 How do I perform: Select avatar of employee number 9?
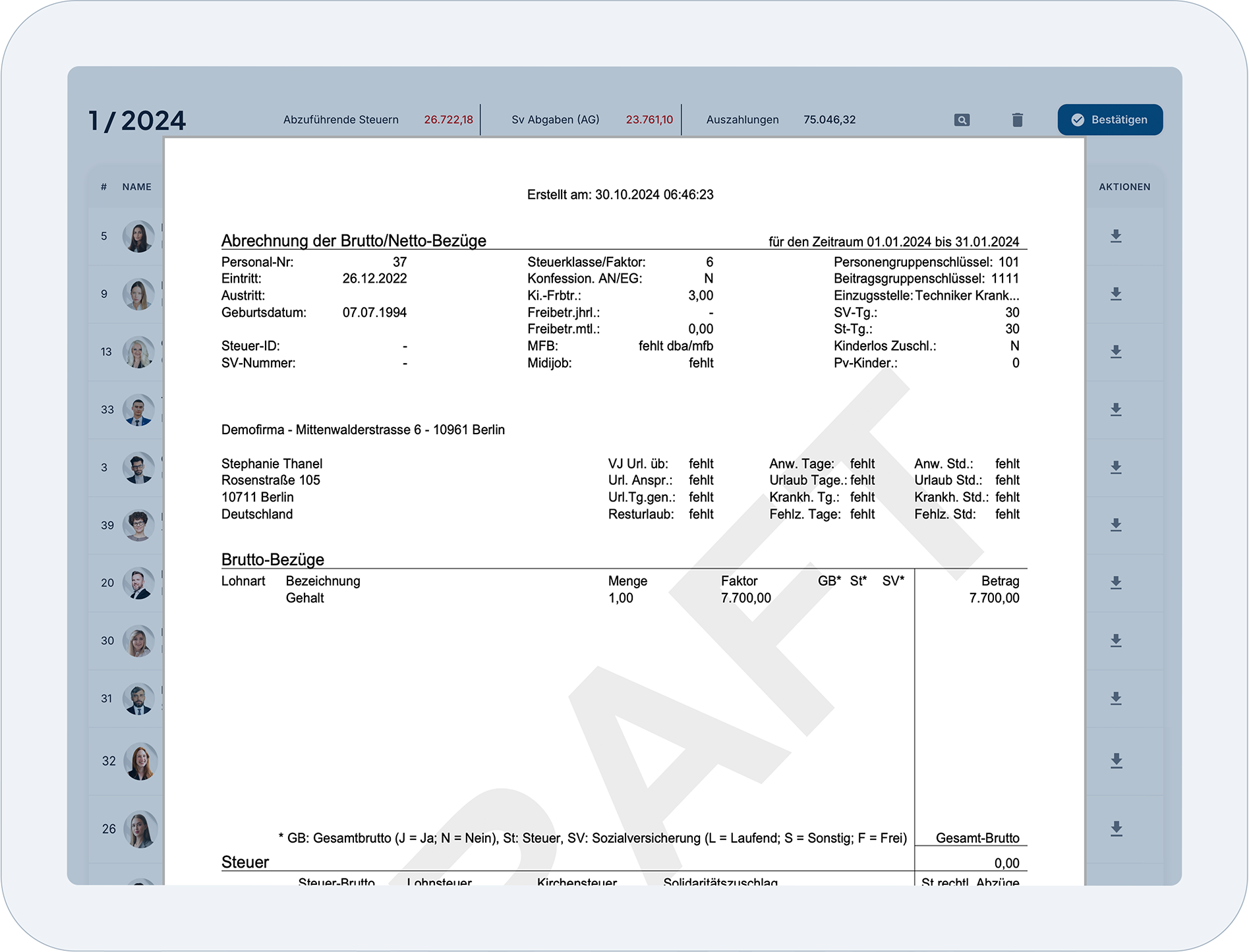pyautogui.click(x=138, y=294)
